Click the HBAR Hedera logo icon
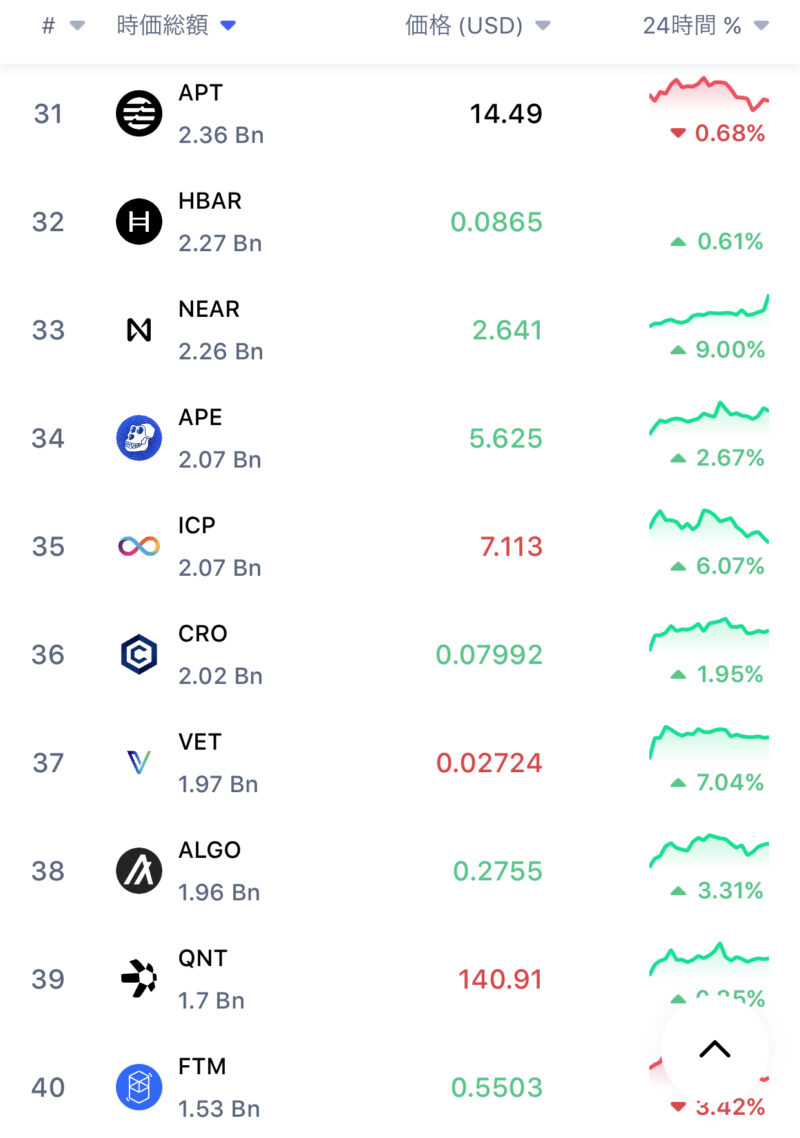This screenshot has width=800, height=1138. [x=139, y=221]
